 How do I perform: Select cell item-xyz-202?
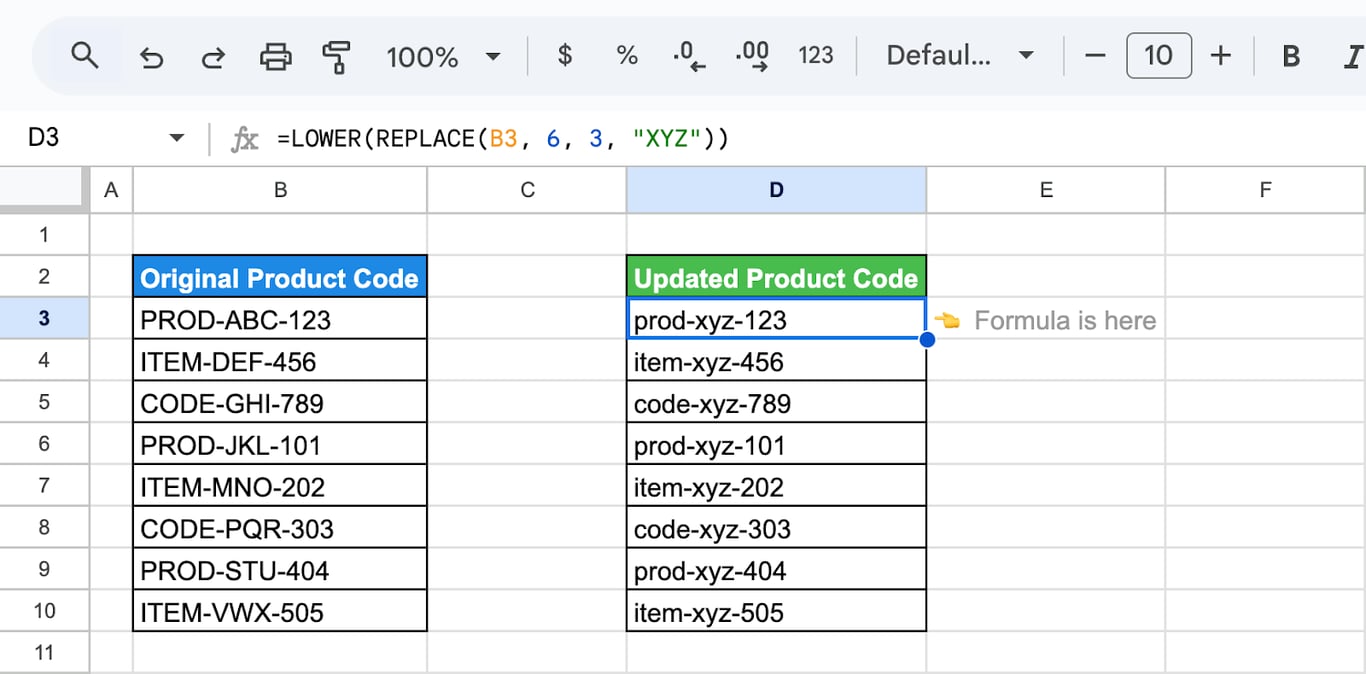click(x=777, y=486)
